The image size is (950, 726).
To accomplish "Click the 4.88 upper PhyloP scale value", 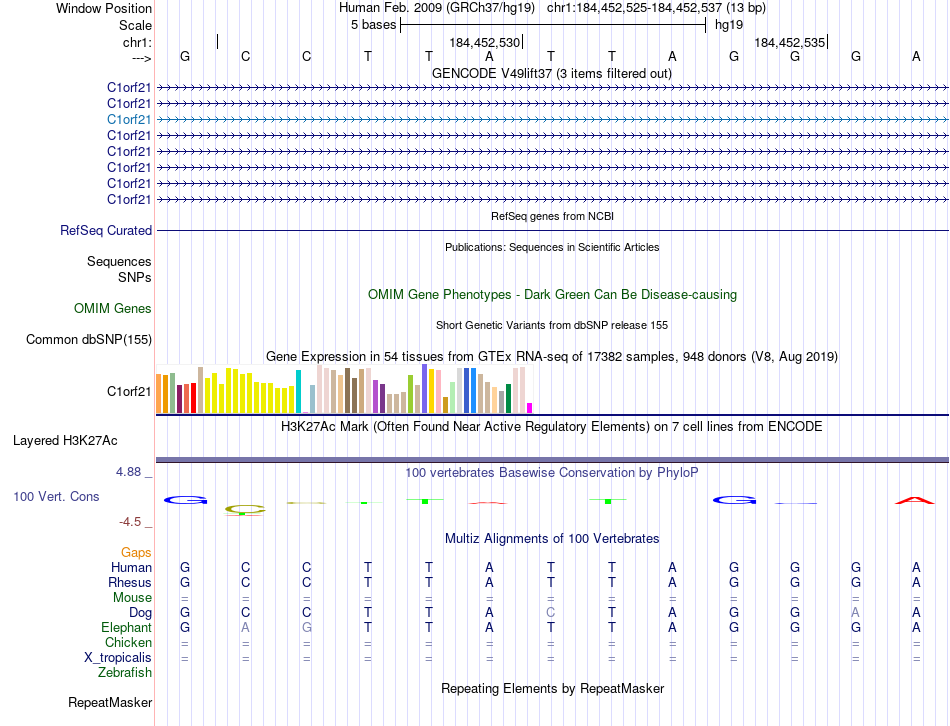I will coord(128,471).
